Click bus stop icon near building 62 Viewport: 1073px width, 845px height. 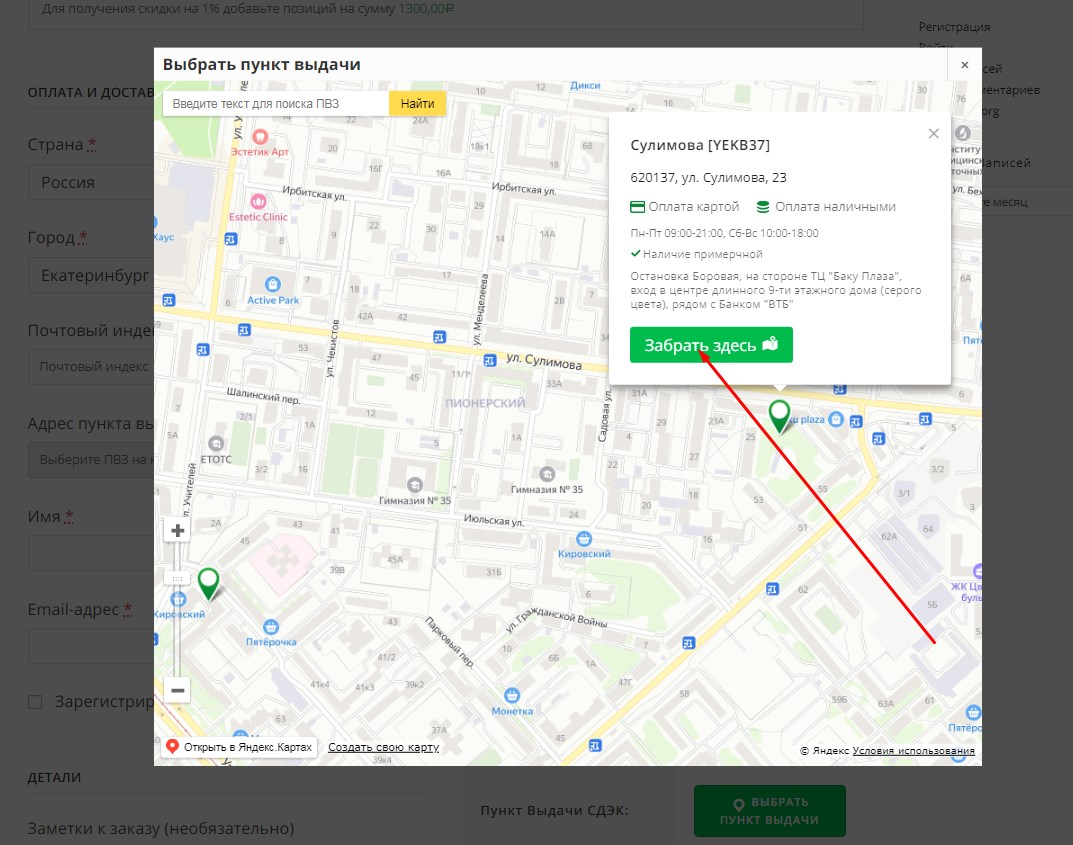click(773, 589)
